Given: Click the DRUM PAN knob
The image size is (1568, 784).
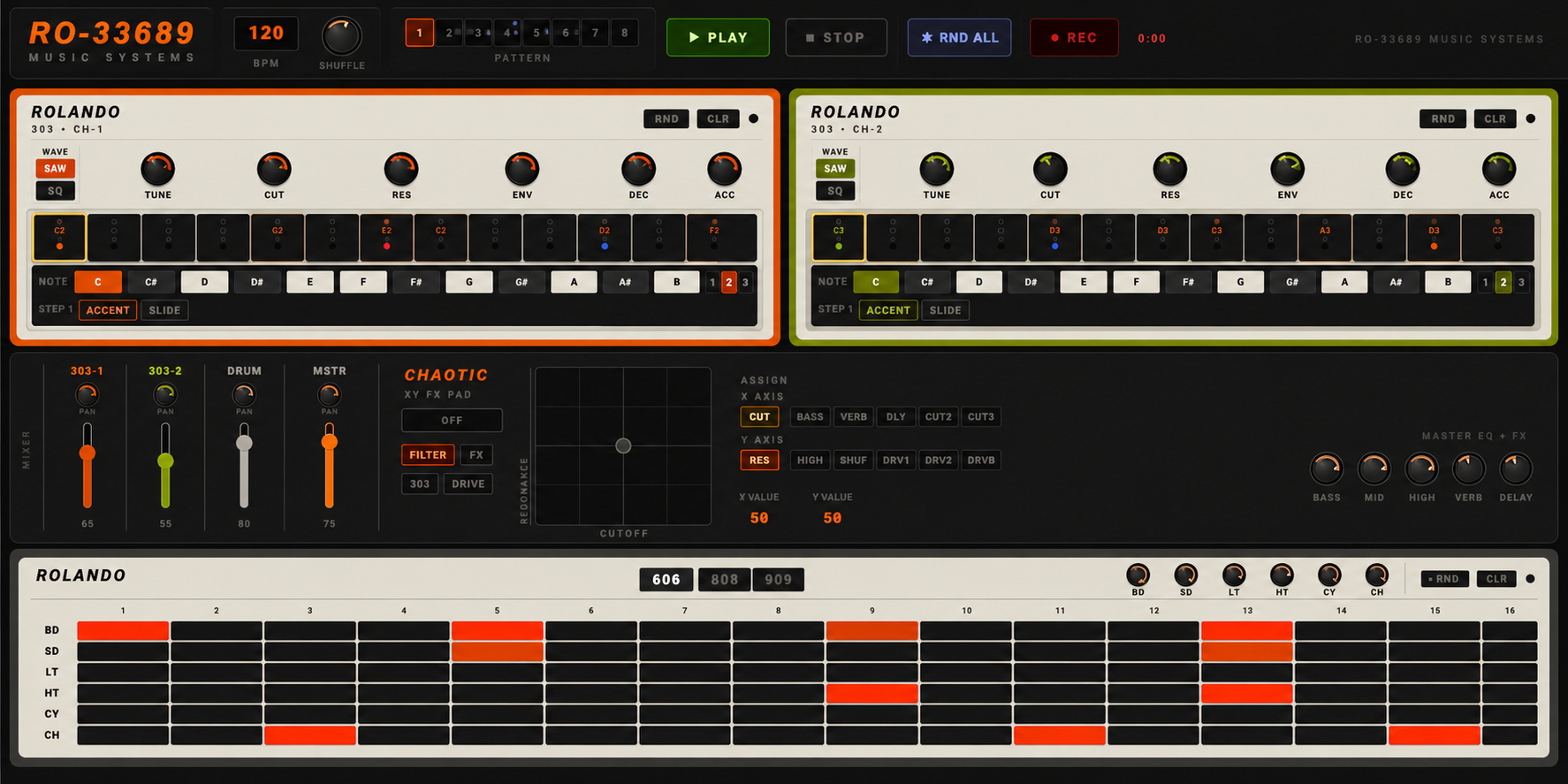Looking at the screenshot, I should [244, 394].
